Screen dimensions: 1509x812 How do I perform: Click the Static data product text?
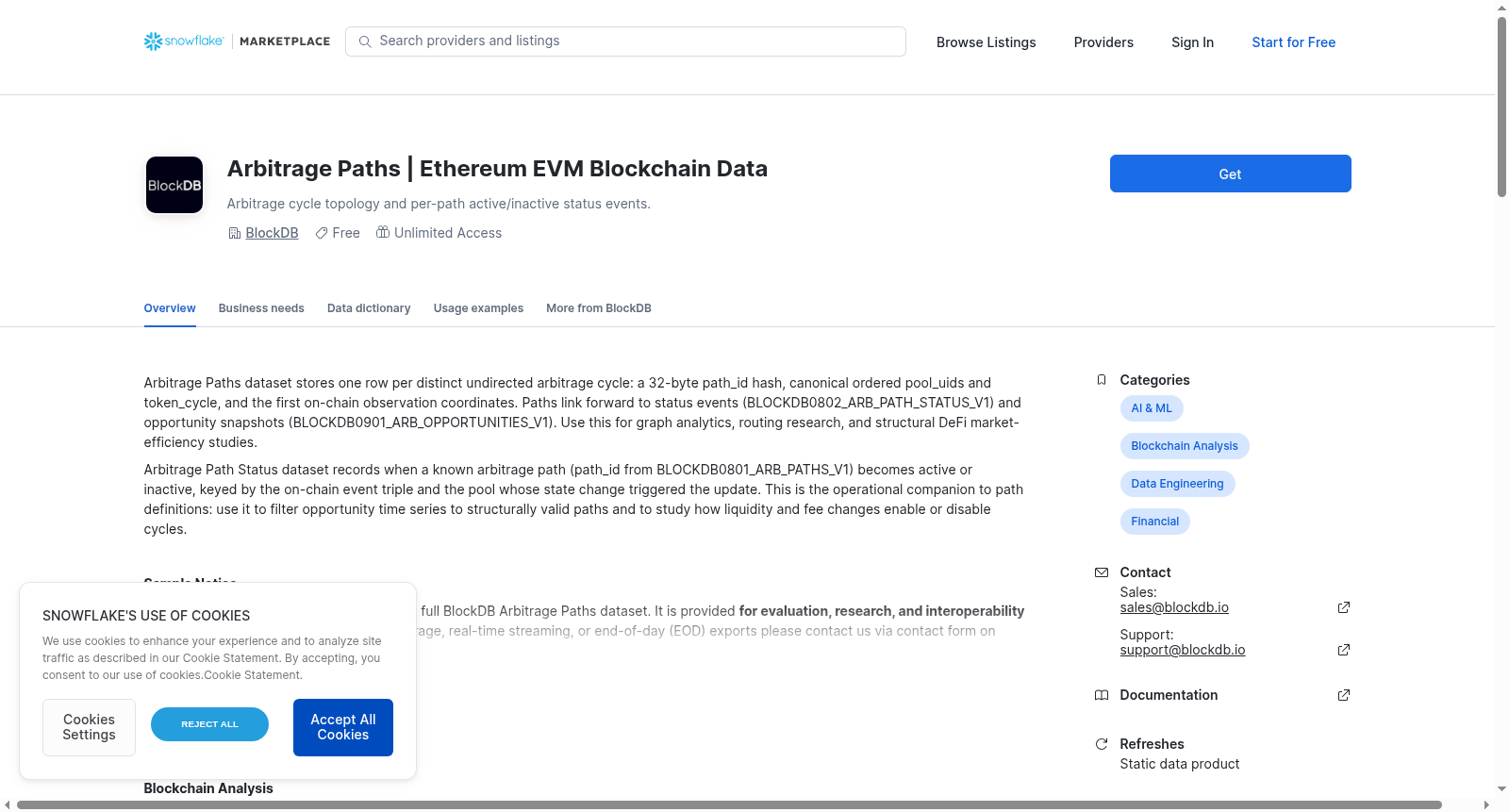point(1180,764)
